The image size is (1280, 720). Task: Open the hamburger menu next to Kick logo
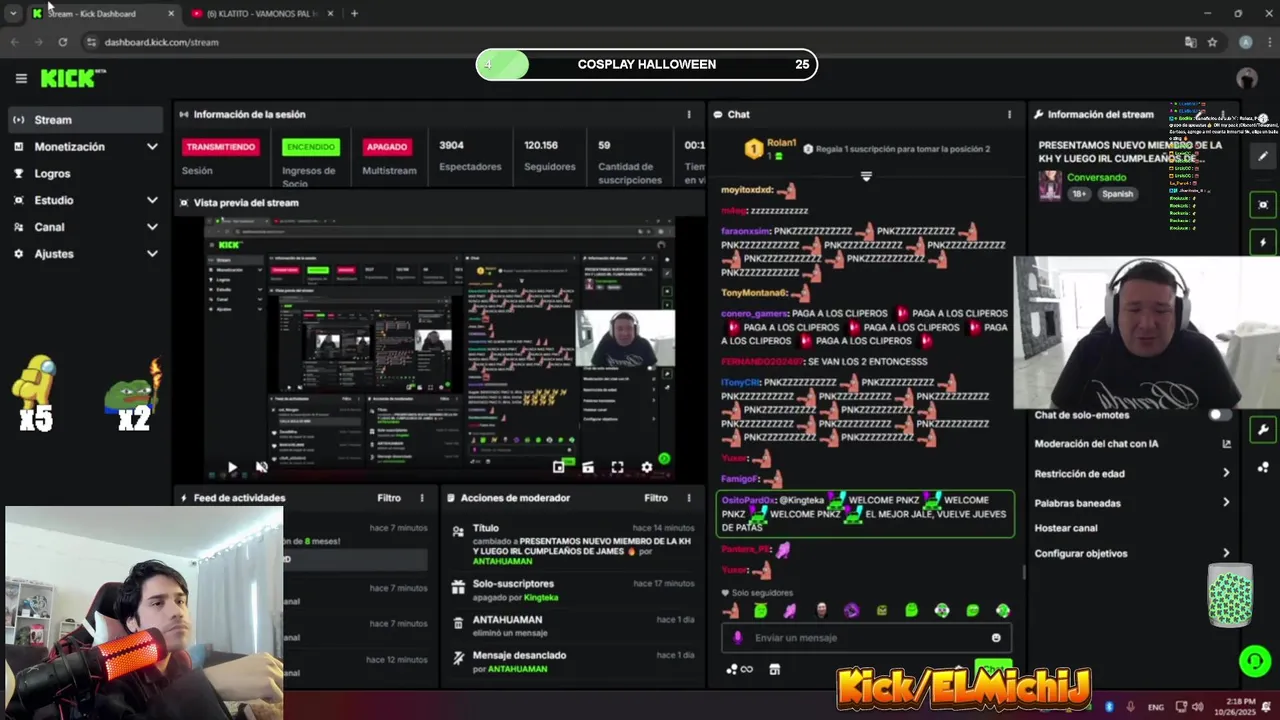(x=21, y=78)
